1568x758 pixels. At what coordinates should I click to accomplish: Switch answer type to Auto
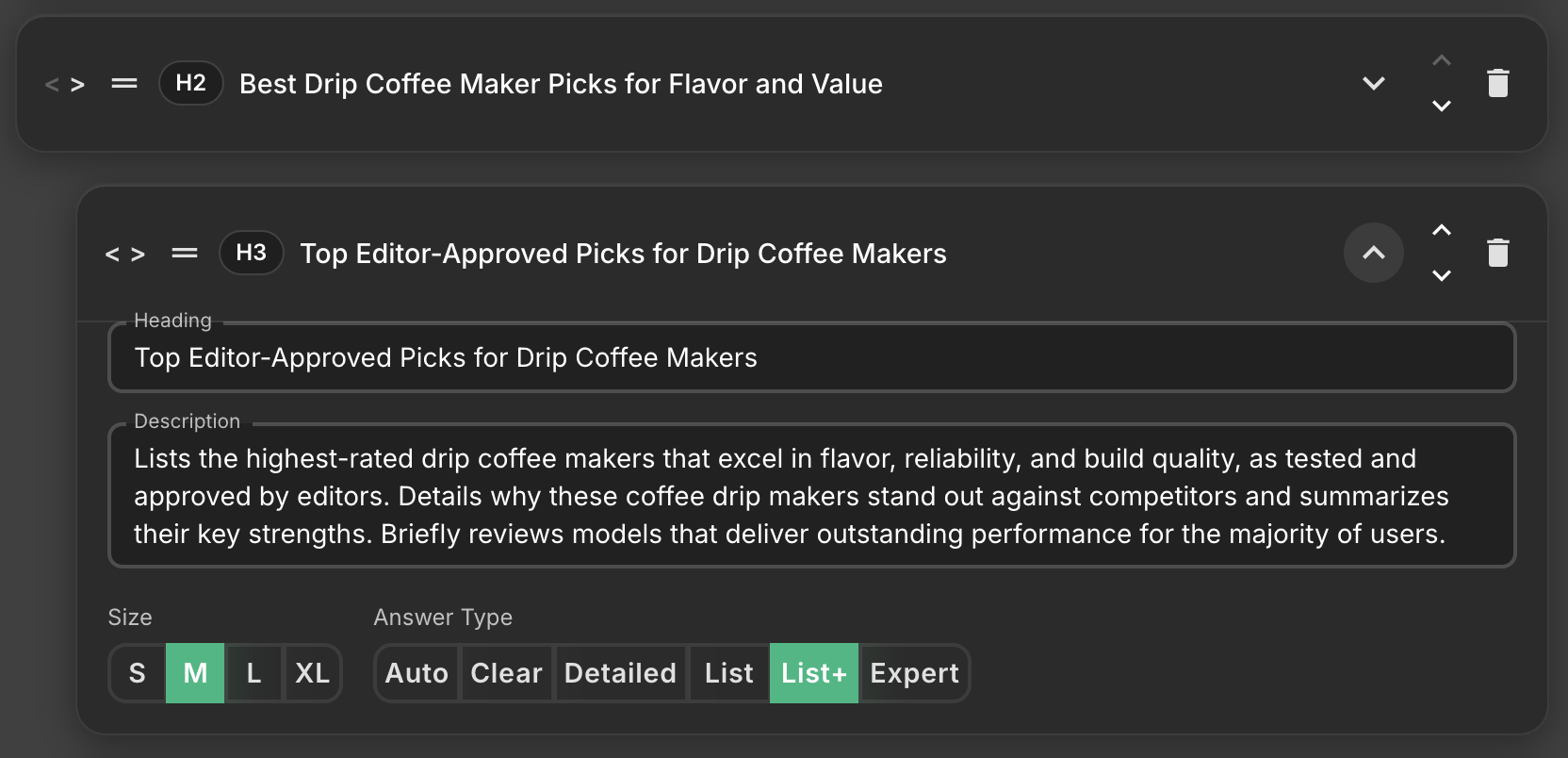(416, 673)
